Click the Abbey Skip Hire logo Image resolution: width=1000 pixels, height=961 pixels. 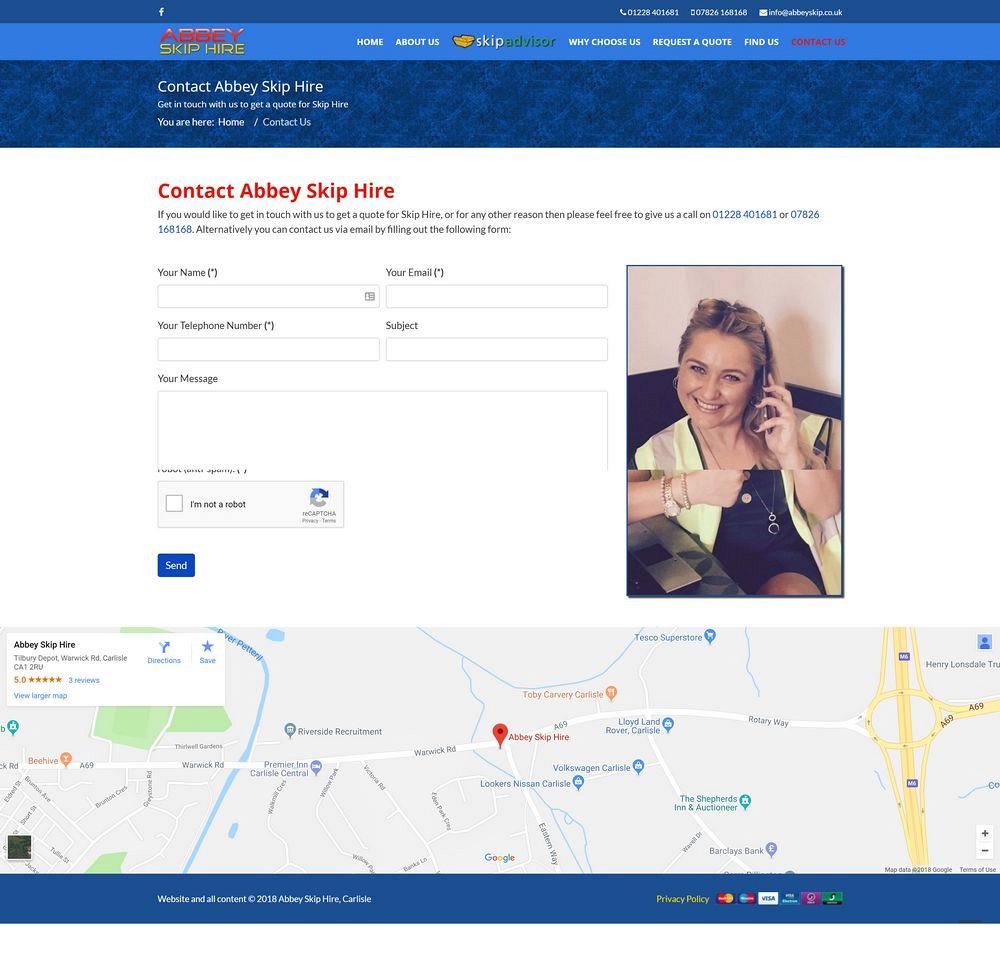point(201,41)
